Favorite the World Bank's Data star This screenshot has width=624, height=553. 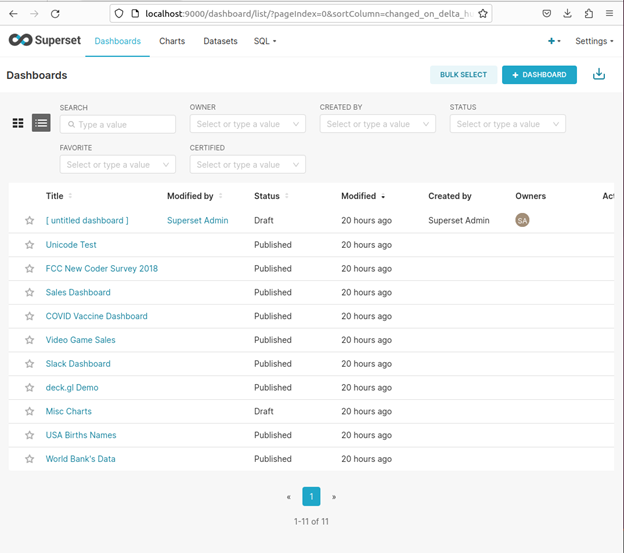29,459
